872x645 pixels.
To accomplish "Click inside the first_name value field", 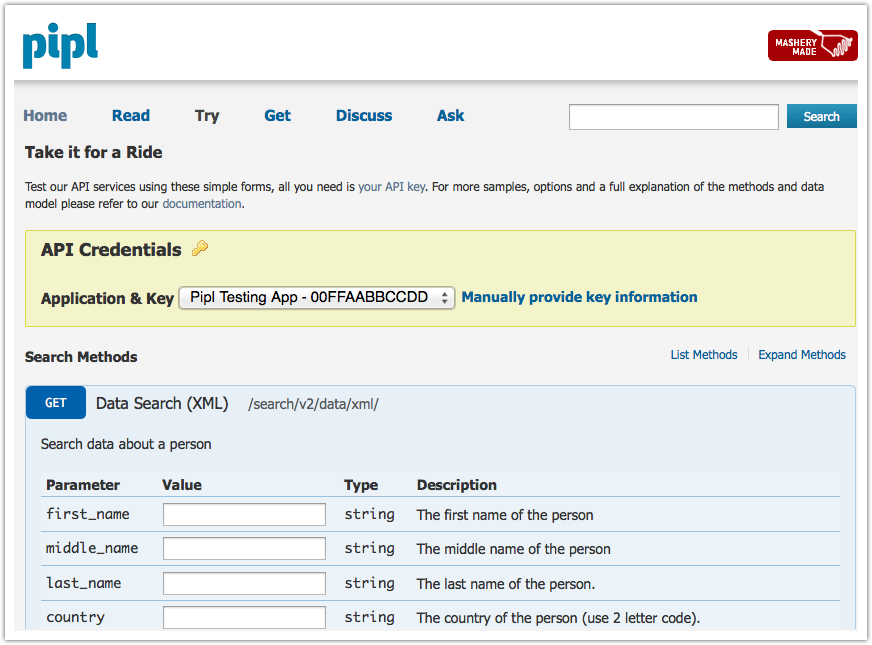I will 243,514.
